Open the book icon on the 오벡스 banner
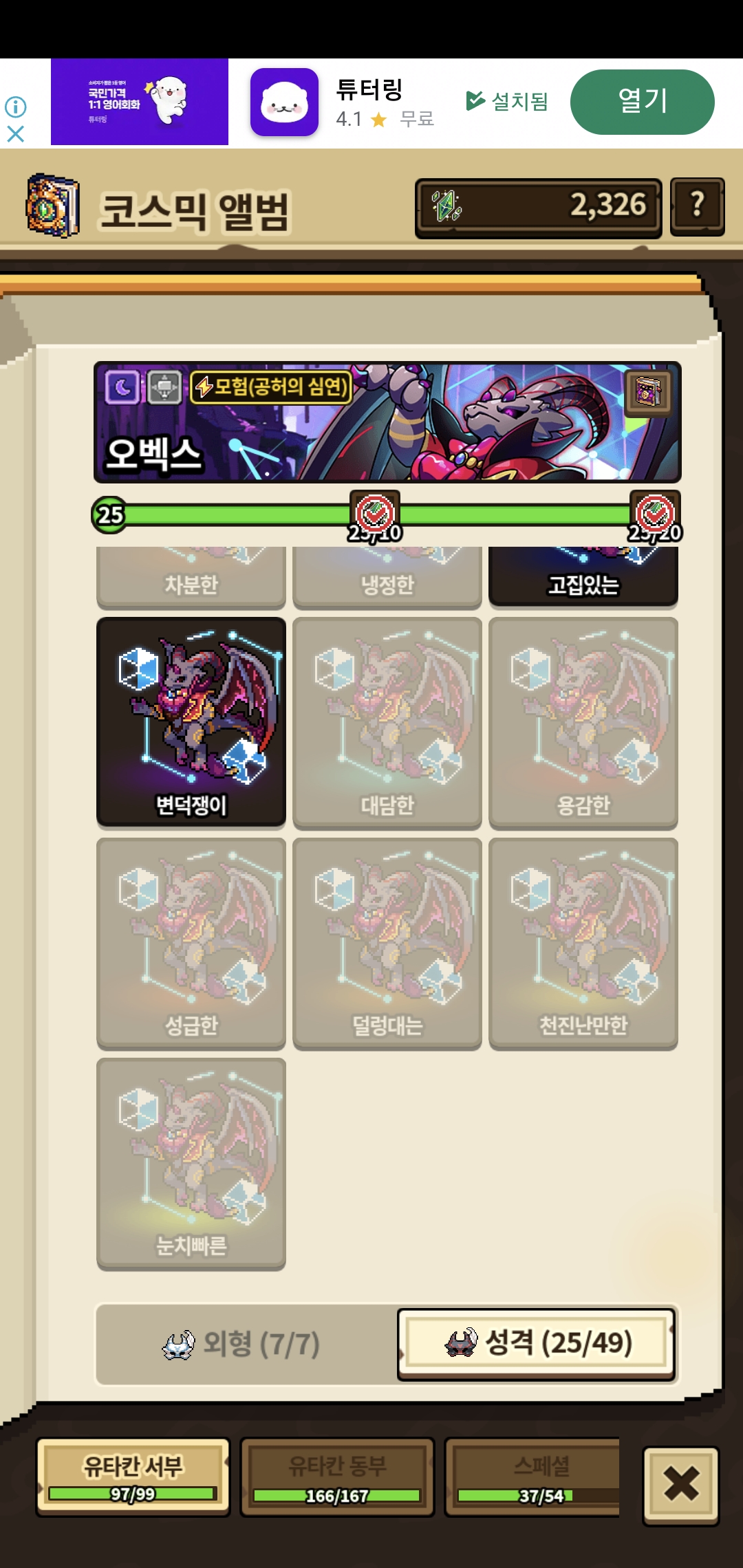743x1568 pixels. coord(648,393)
